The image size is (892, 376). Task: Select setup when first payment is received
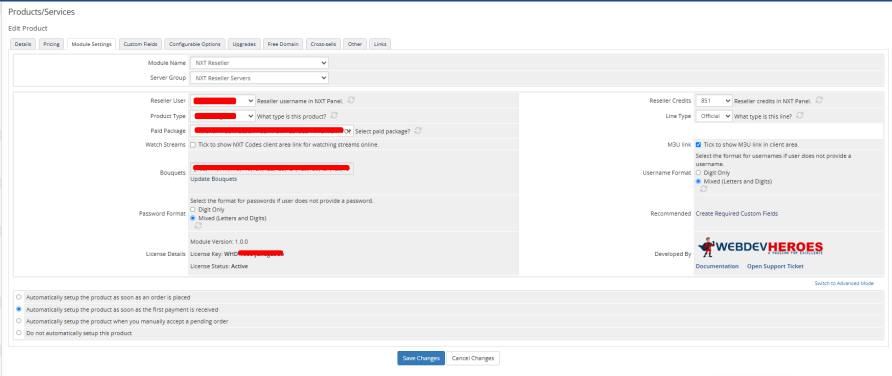coord(19,309)
